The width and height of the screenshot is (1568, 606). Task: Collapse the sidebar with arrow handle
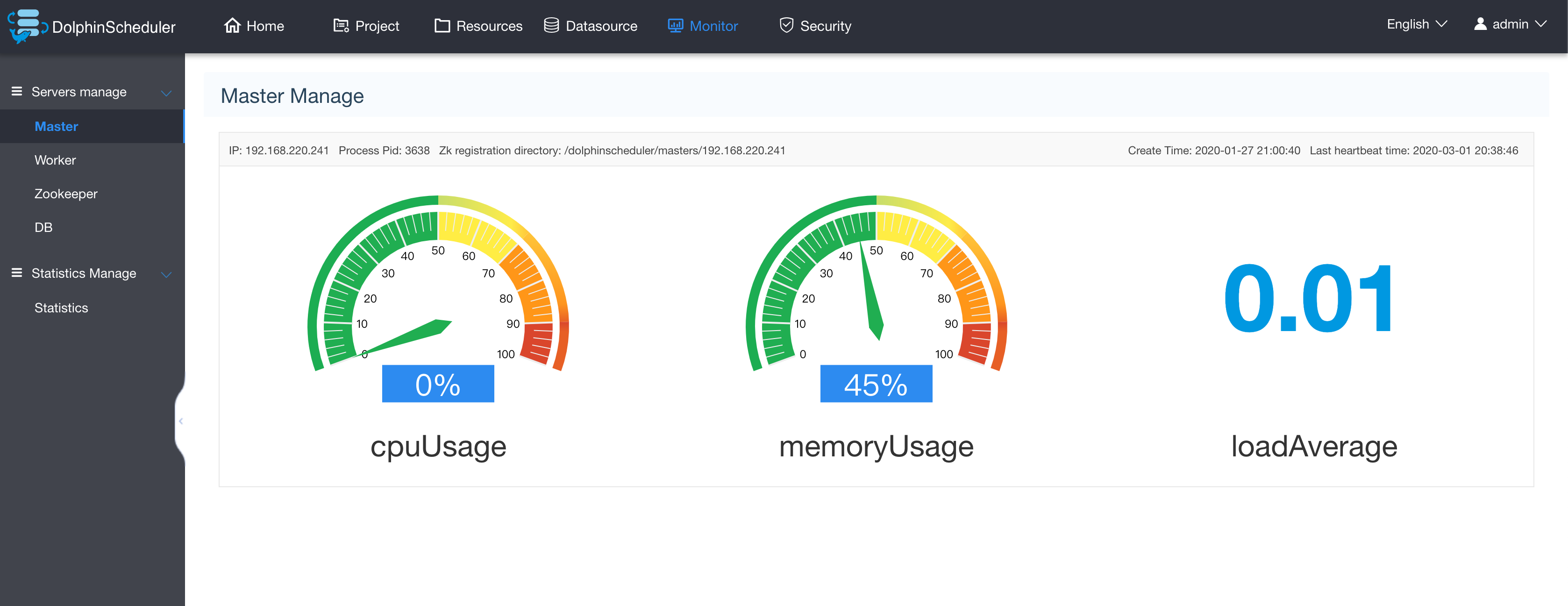point(181,421)
